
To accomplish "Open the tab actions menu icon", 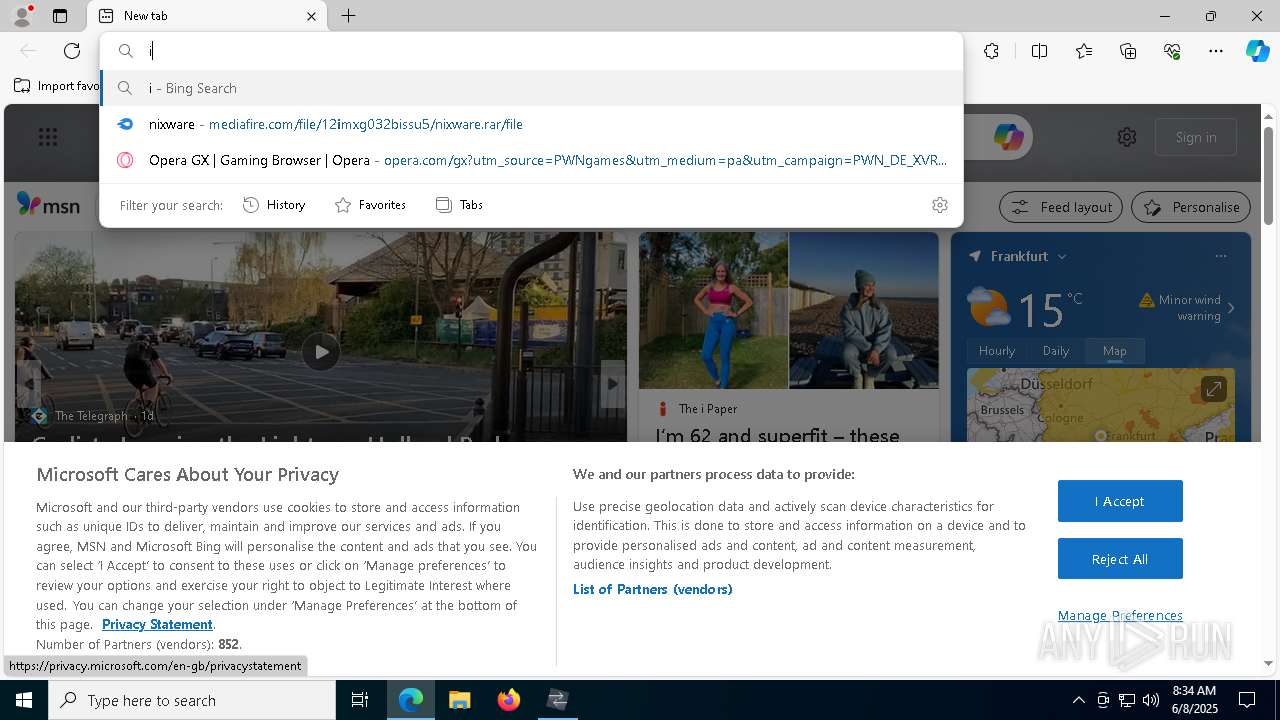I will 60,16.
